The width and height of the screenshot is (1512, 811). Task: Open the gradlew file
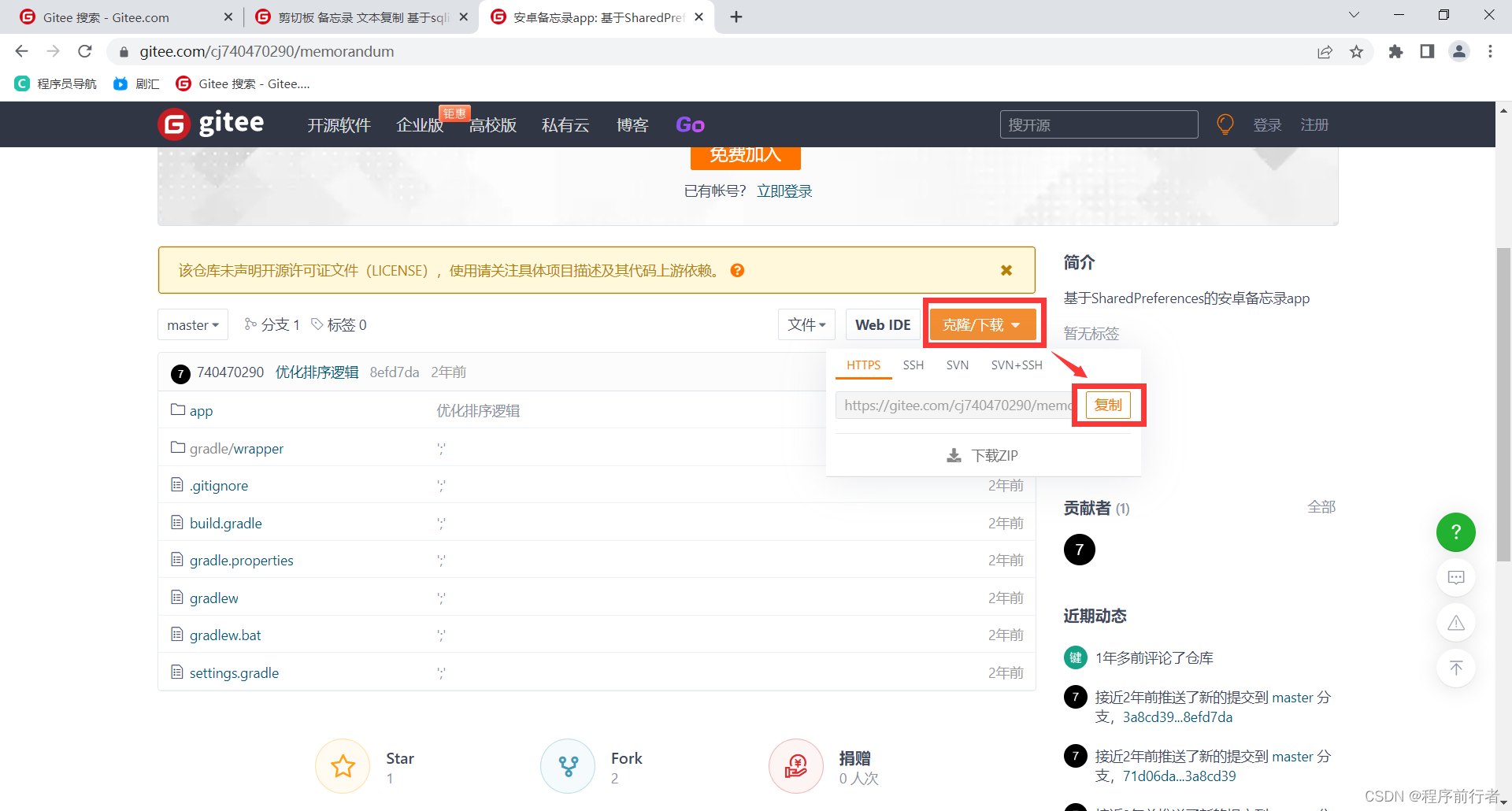click(213, 598)
